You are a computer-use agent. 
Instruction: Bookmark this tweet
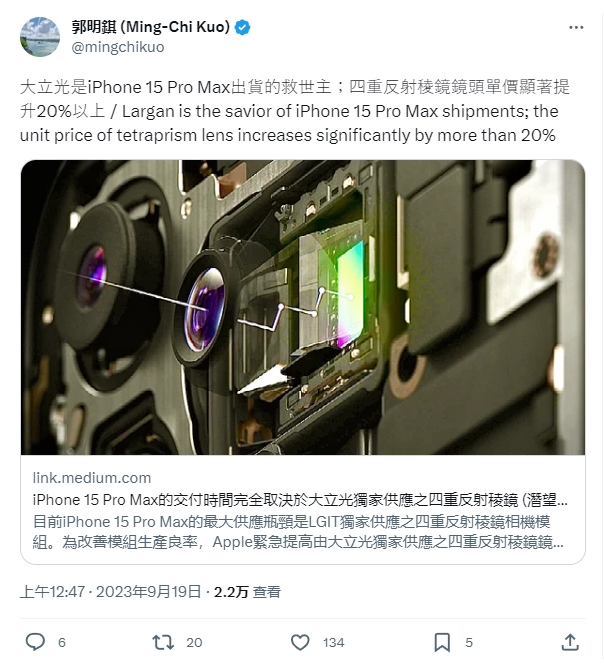tap(442, 642)
